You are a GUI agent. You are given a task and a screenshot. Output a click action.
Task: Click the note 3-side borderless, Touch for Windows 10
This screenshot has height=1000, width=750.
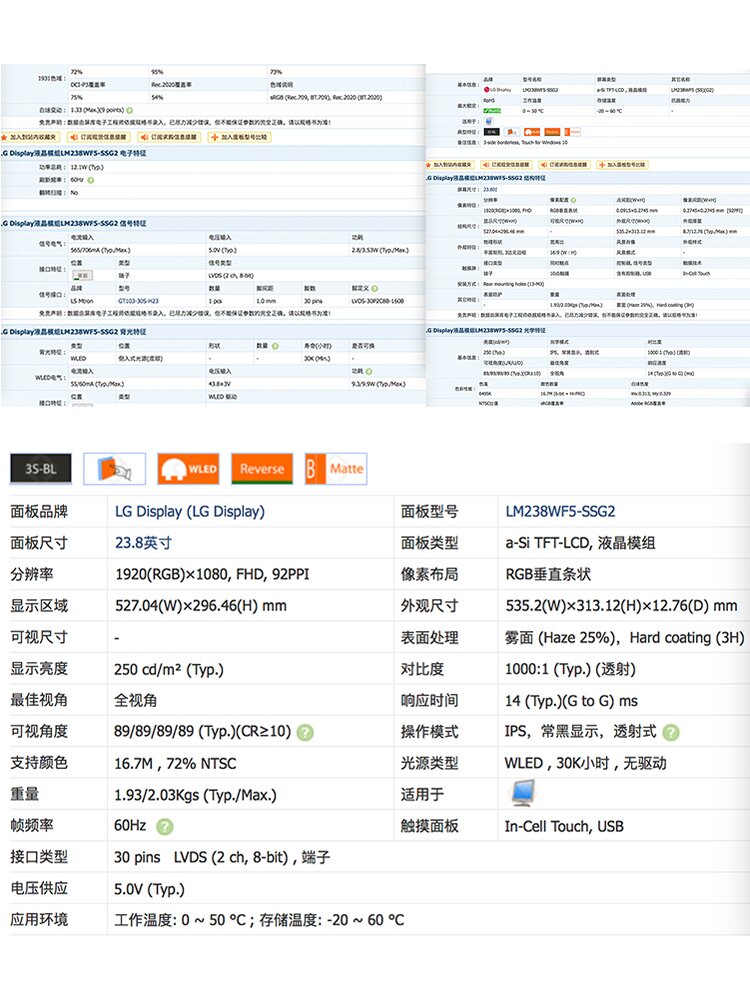(526, 142)
